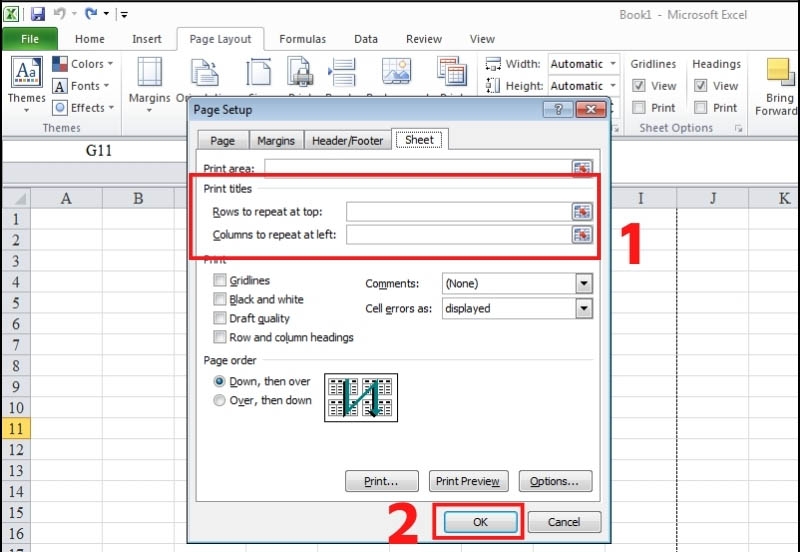Screen dimensions: 800x552
Task: Open the Customize Quick Access Toolbar arrow
Action: 124,15
